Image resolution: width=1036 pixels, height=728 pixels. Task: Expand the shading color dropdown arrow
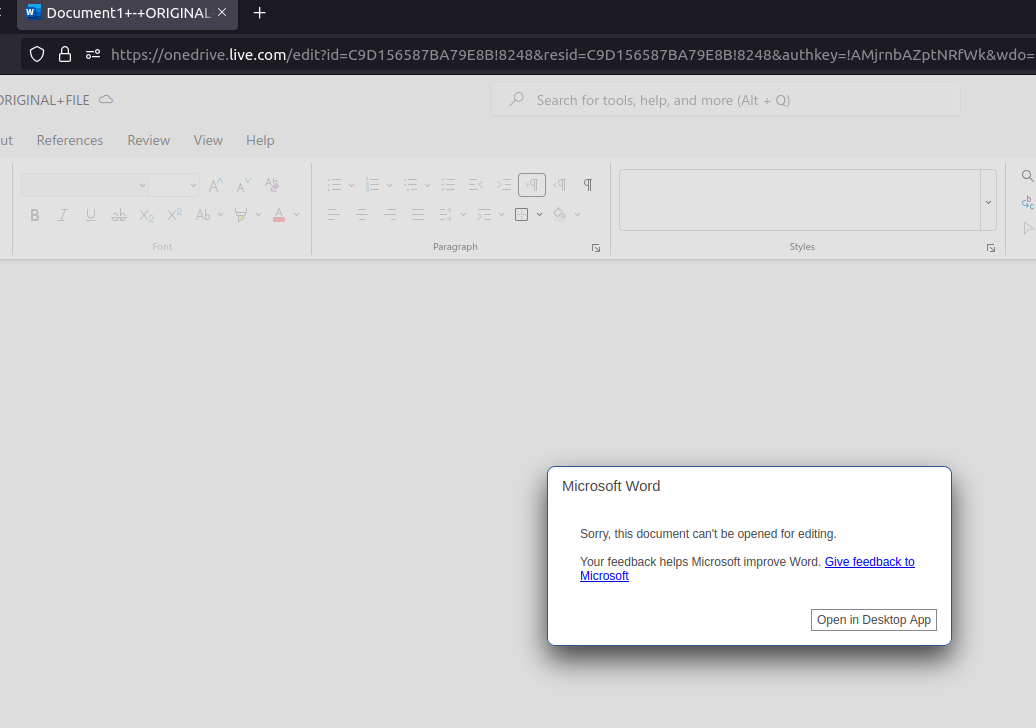(577, 215)
